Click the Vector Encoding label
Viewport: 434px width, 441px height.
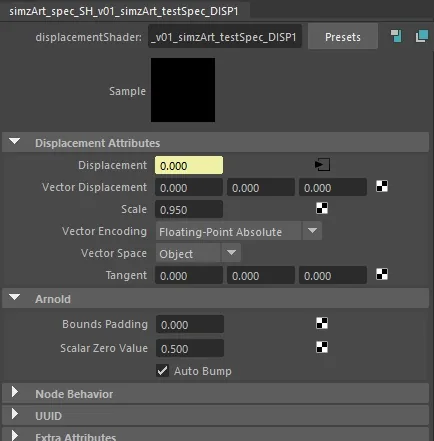pos(104,231)
